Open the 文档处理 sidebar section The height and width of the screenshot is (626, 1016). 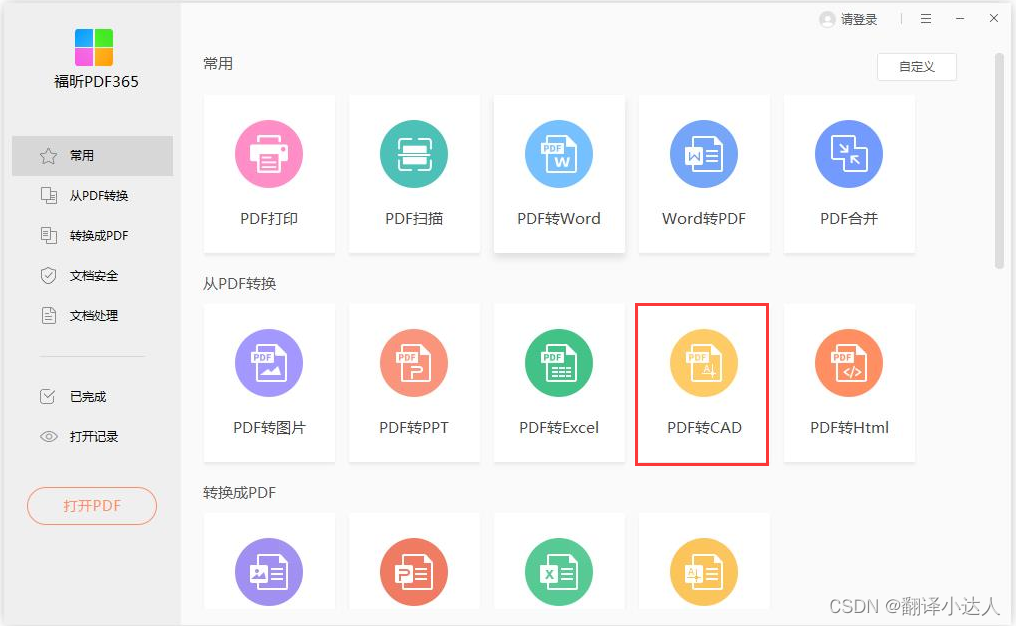click(x=93, y=316)
